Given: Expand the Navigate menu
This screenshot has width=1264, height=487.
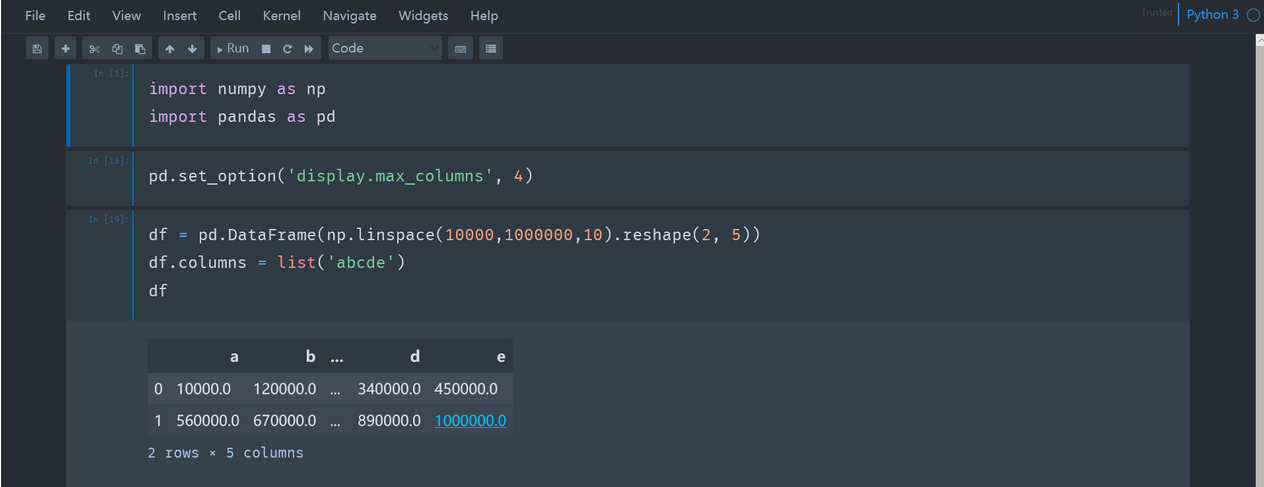Looking at the screenshot, I should (349, 16).
